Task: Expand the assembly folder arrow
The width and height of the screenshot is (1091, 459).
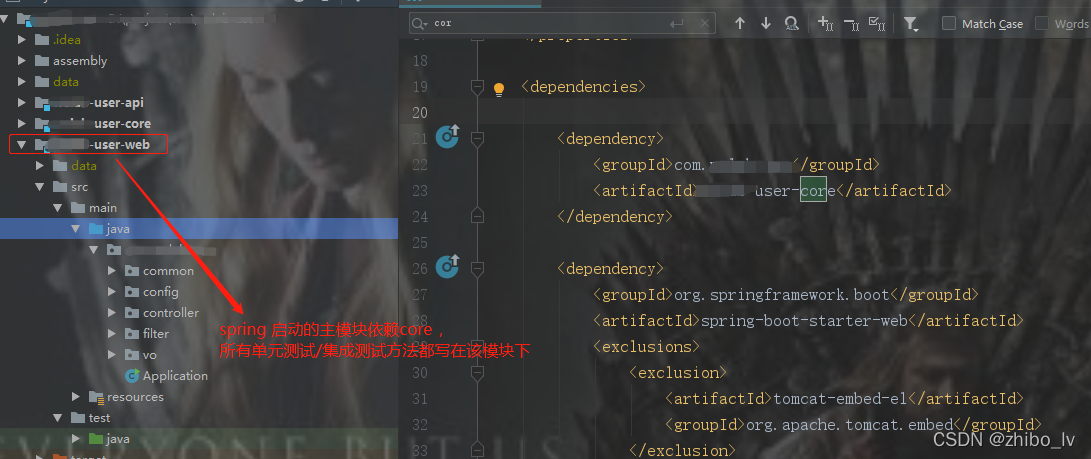Action: pos(22,61)
